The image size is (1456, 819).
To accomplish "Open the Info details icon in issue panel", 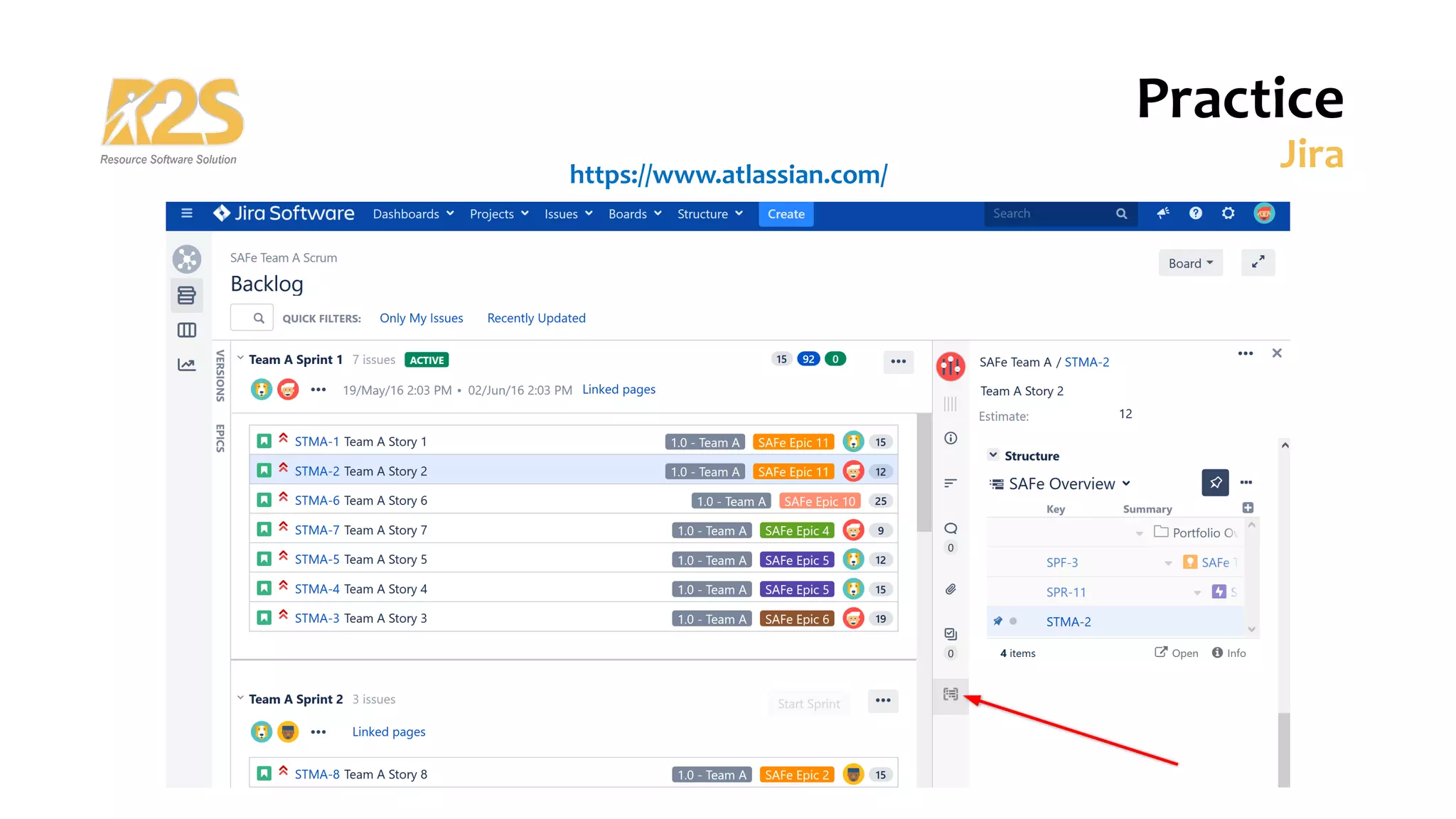I will 951,438.
